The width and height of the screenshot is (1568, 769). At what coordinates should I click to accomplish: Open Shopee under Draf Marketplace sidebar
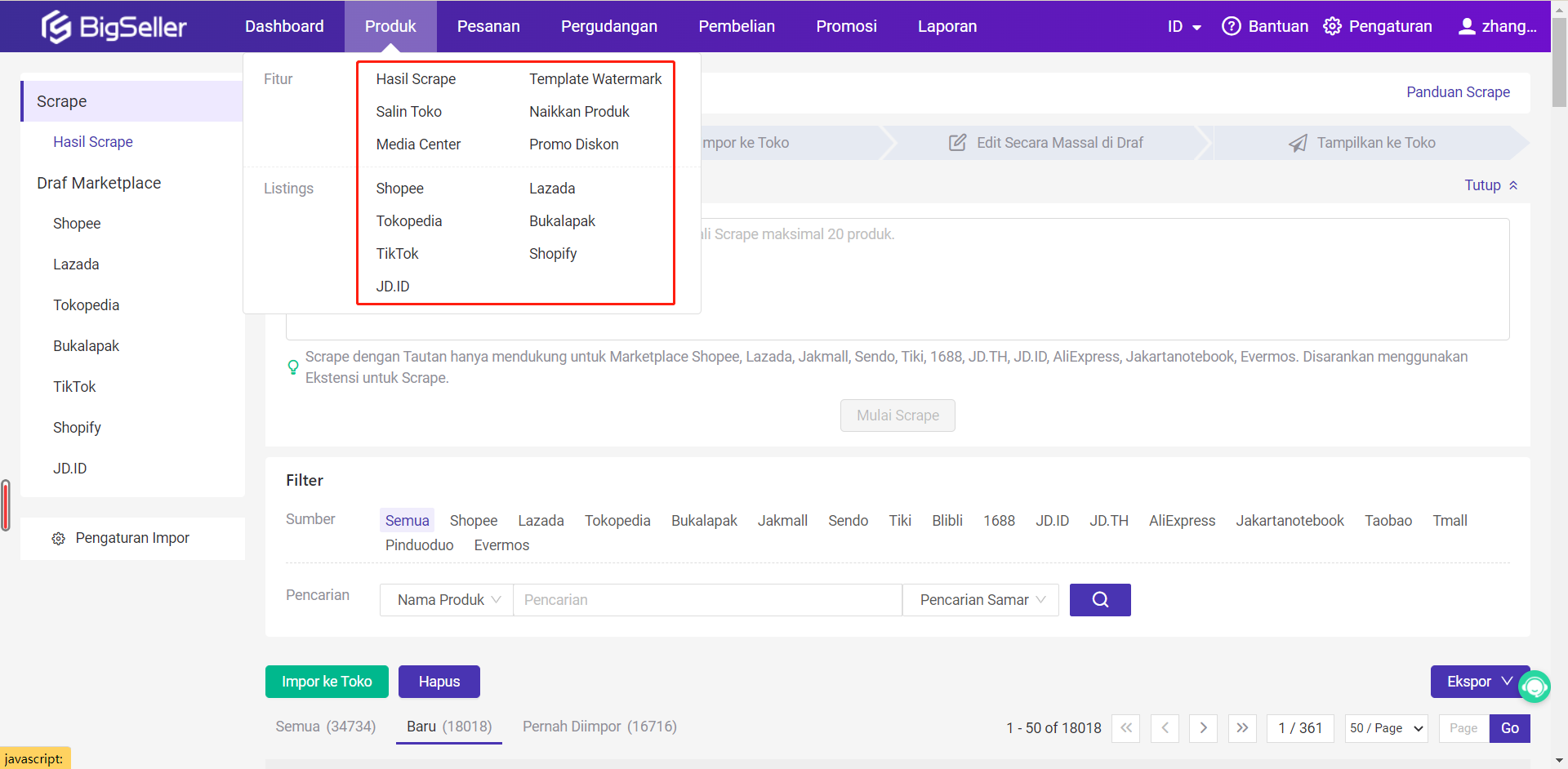coord(77,224)
